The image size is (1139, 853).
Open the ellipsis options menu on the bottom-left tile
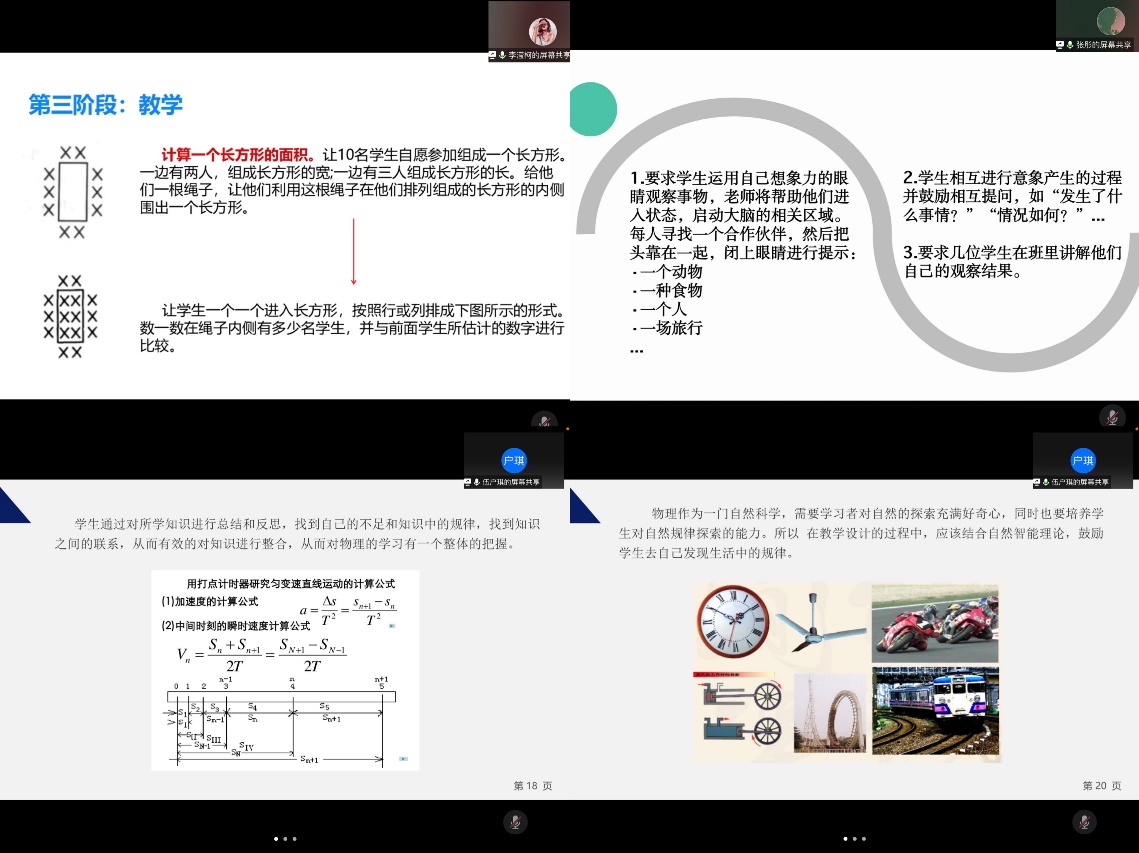tap(285, 838)
